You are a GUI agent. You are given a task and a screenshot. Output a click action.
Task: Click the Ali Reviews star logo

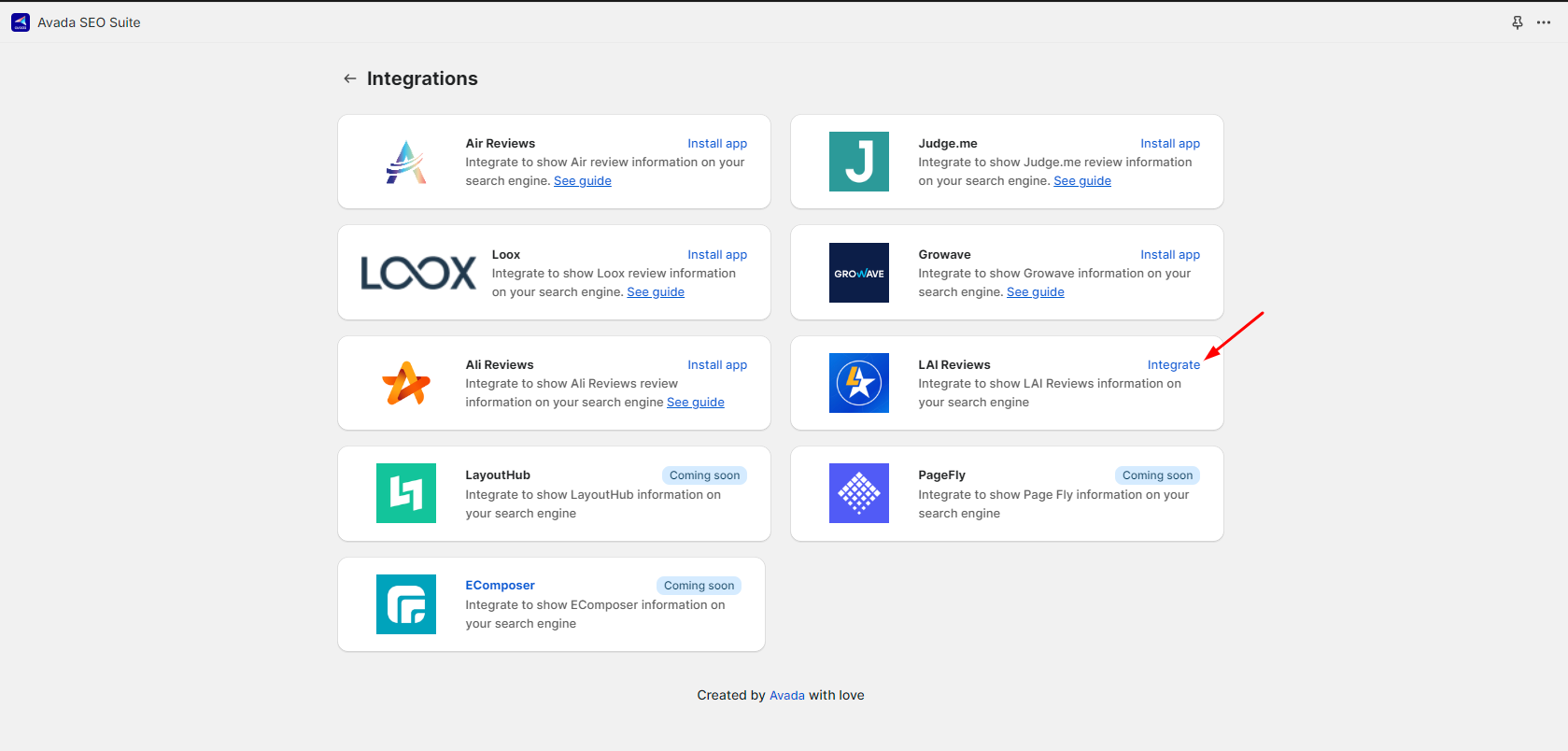tap(406, 383)
